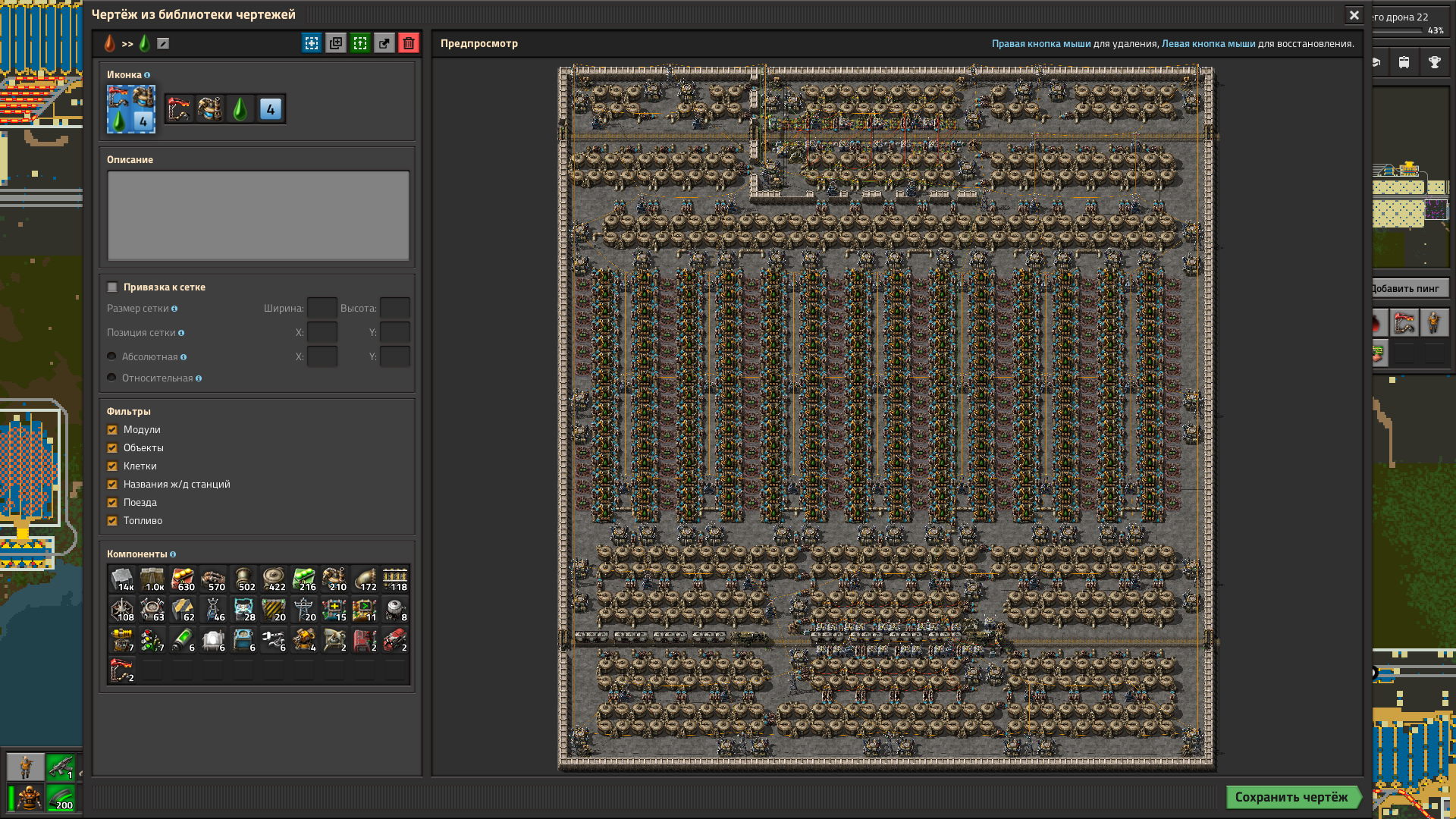1456x819 pixels.
Task: Uncheck Названия ж/д станций filter checkbox
Action: (x=112, y=485)
